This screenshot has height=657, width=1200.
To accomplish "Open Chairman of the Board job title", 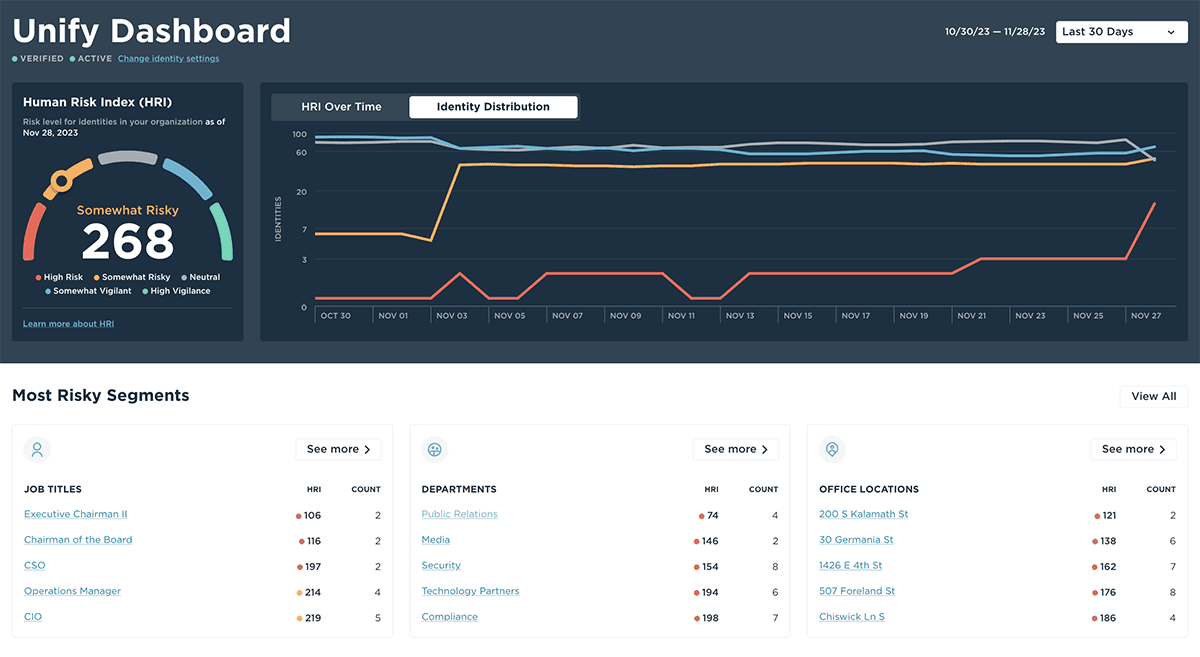I will (78, 540).
